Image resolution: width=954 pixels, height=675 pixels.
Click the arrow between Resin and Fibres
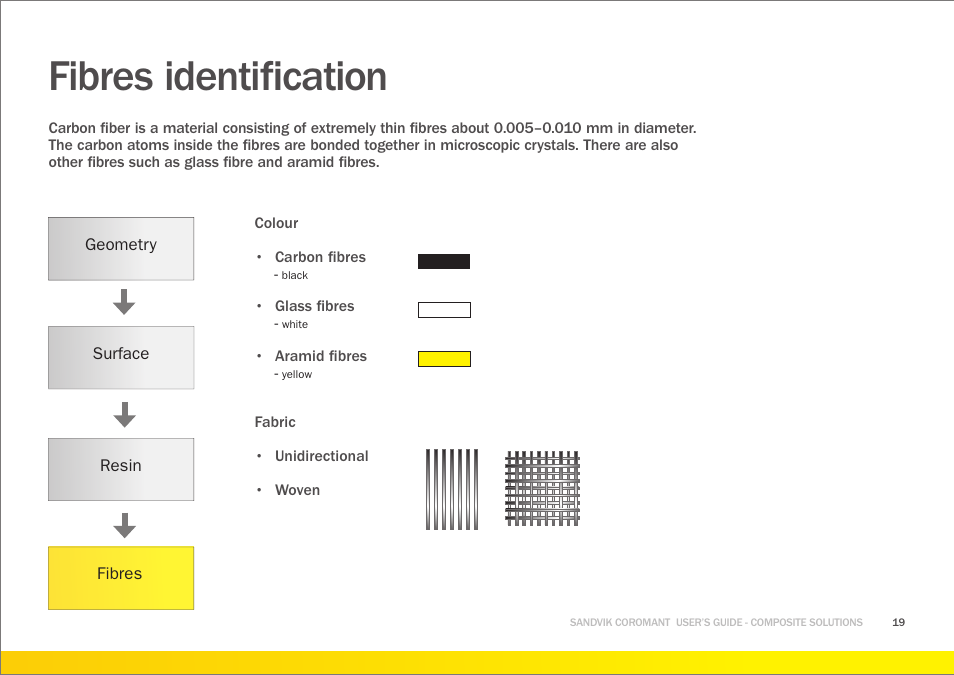[x=124, y=525]
